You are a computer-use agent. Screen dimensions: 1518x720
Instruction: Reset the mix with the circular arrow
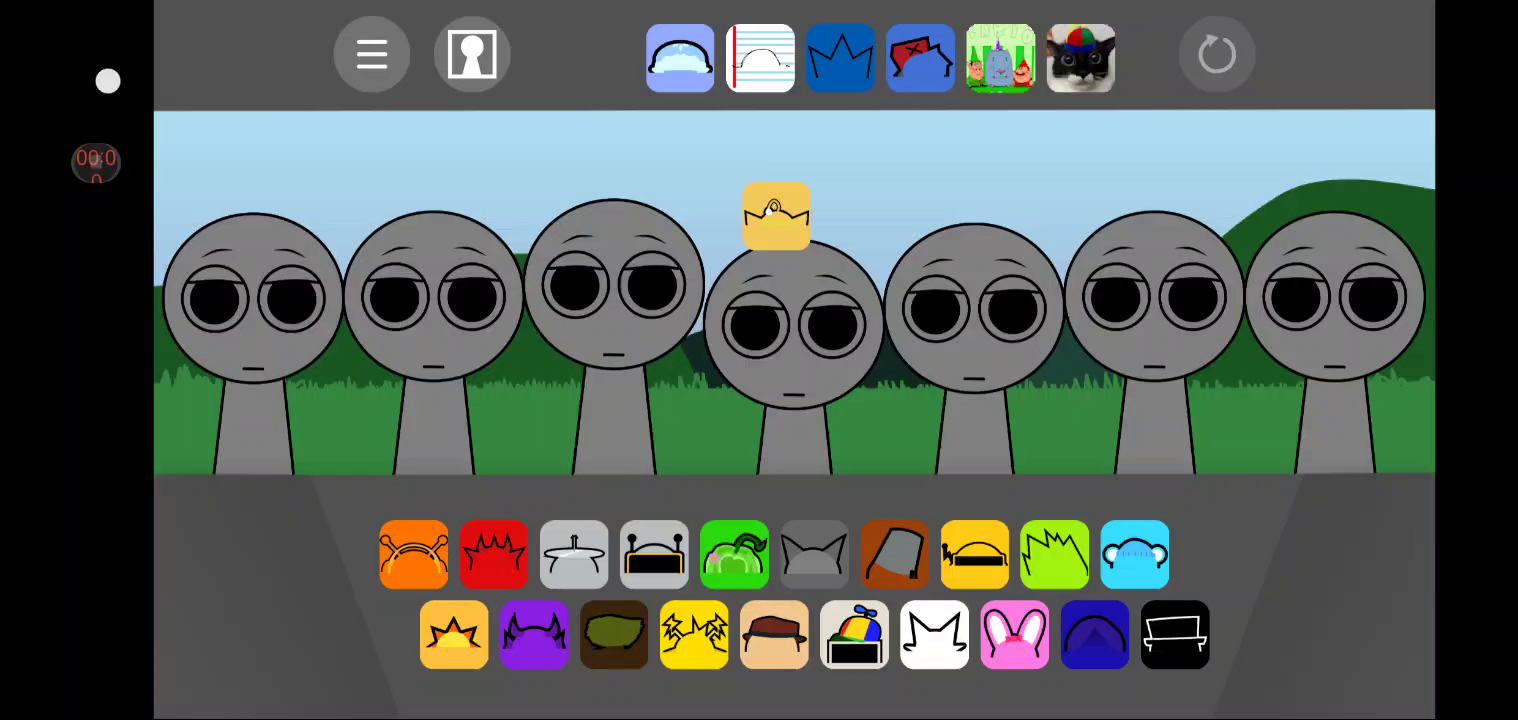[1217, 55]
